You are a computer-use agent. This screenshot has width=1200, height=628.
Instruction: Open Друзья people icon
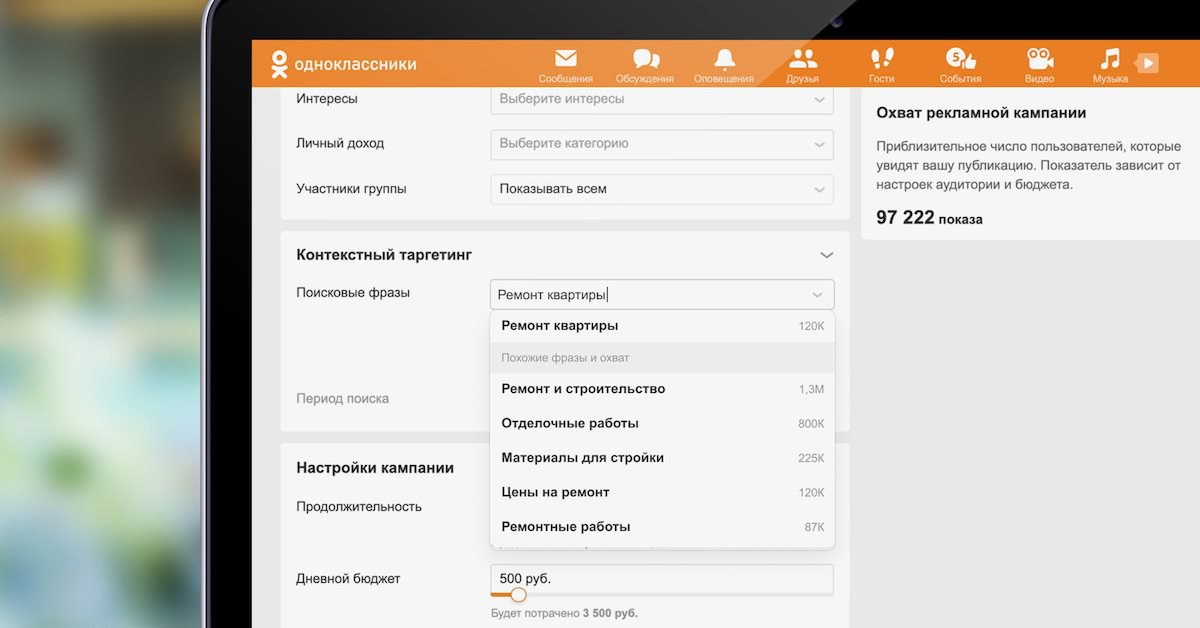[803, 58]
